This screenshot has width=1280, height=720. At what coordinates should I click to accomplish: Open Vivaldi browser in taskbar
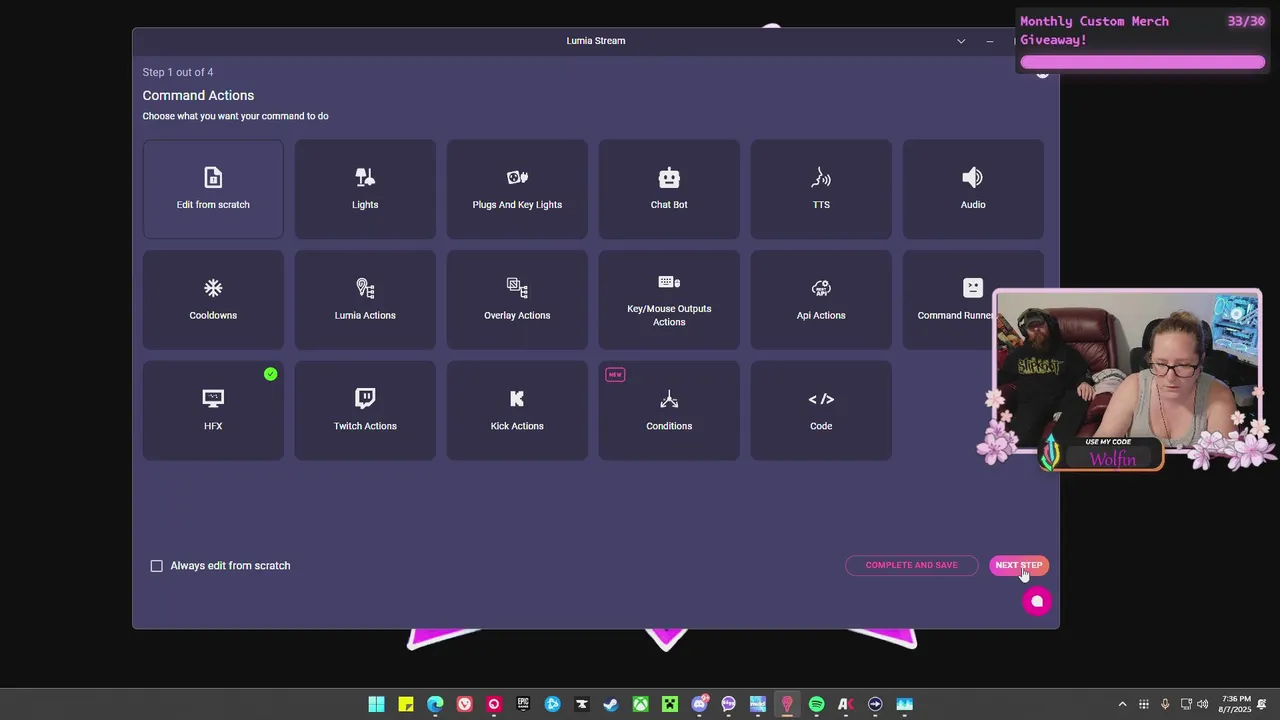tap(465, 704)
